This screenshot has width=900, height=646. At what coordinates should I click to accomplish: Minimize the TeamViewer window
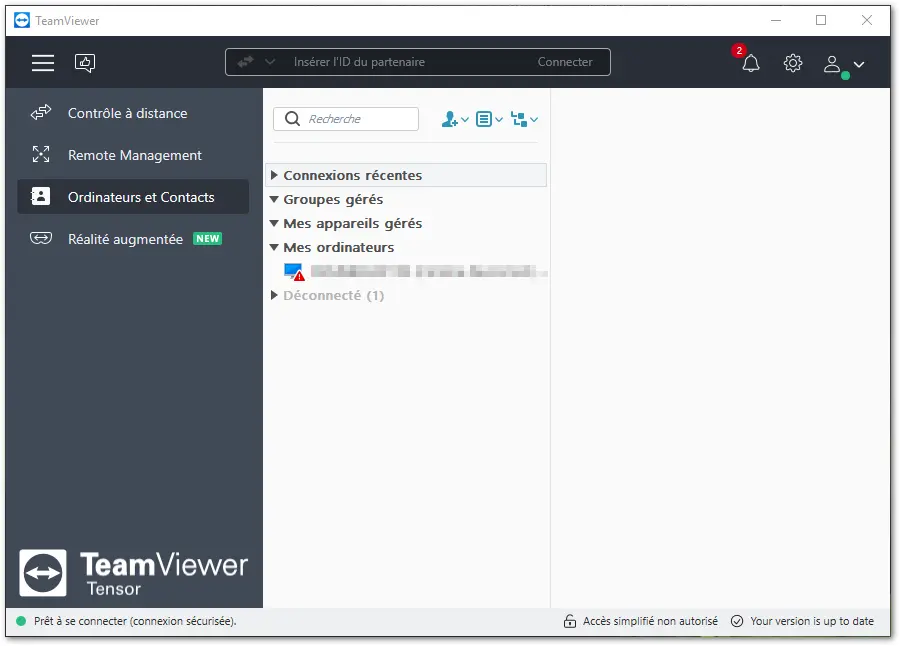pos(776,20)
